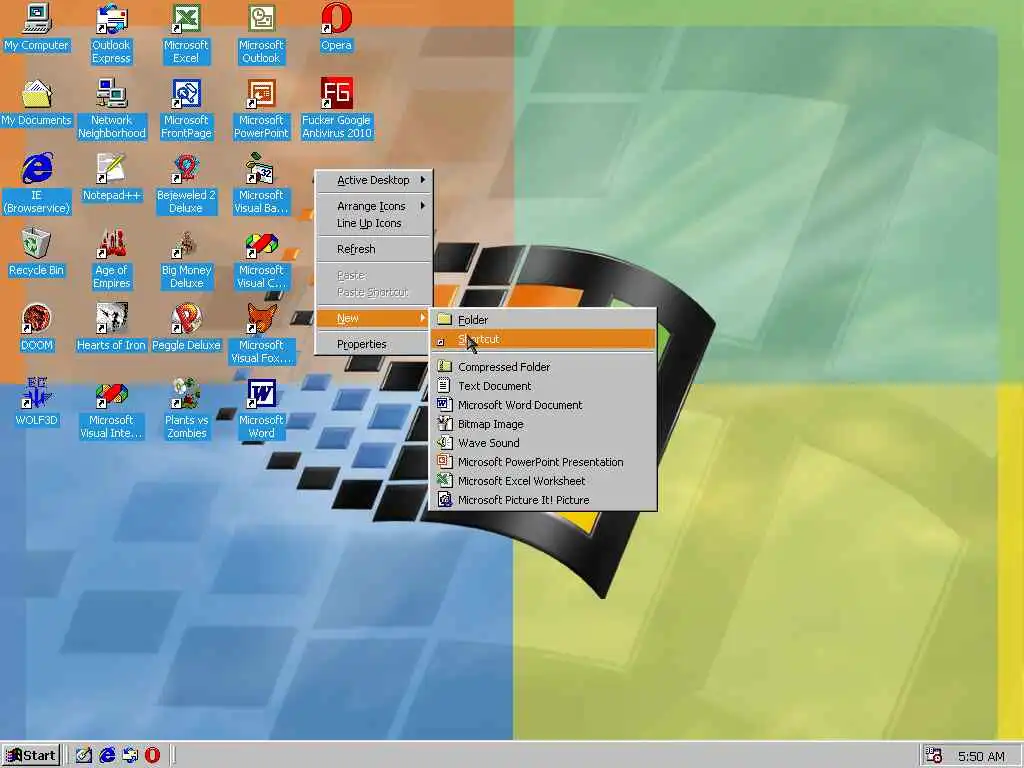This screenshot has height=768, width=1024.
Task: Launch Opera from the quick launch bar
Action: (153, 756)
